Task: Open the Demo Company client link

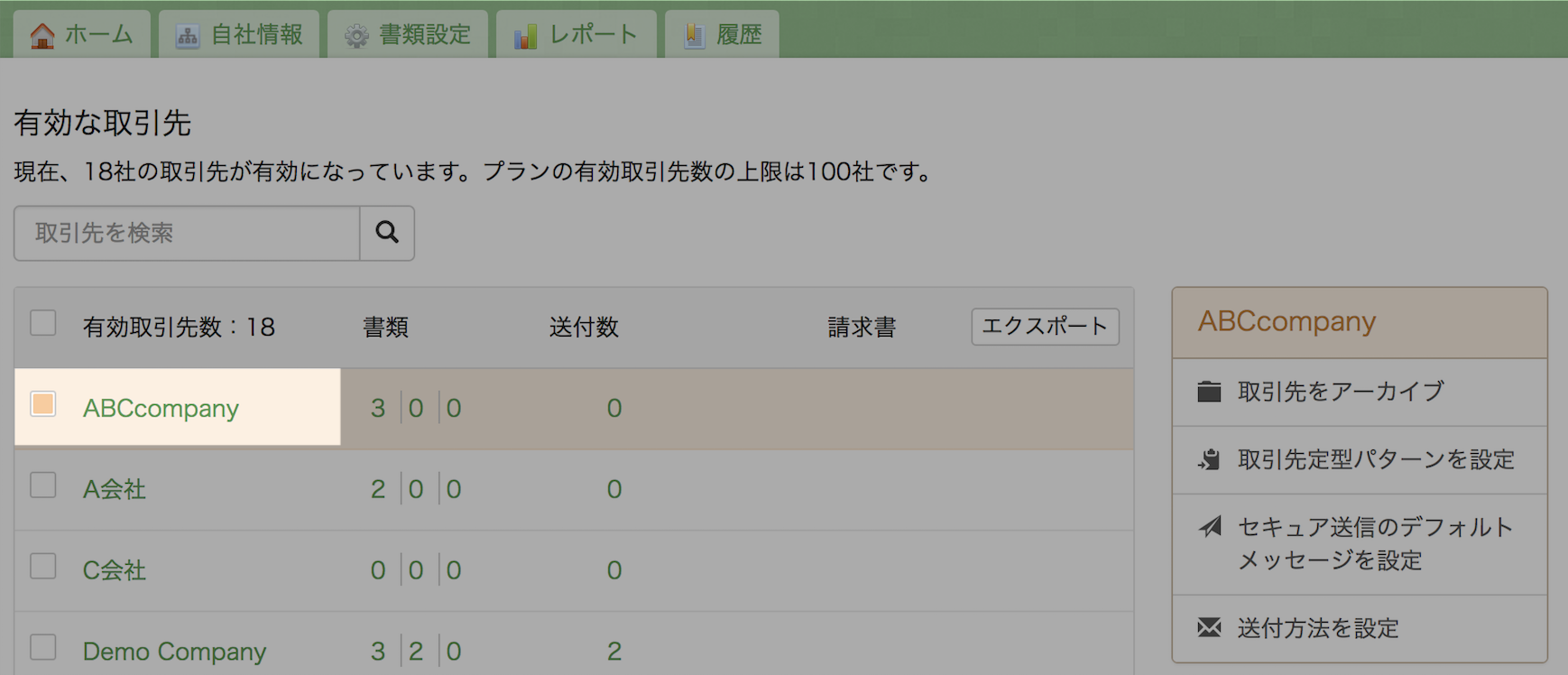Action: [x=174, y=652]
